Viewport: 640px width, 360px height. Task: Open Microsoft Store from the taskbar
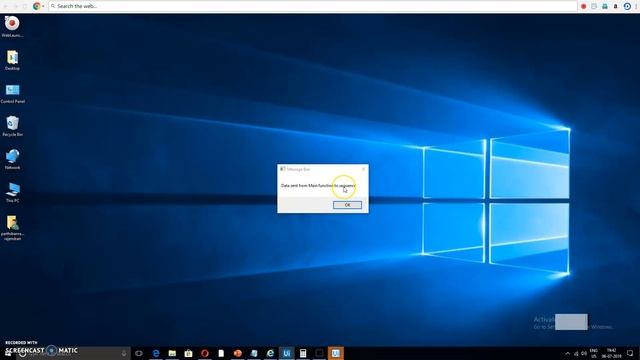click(x=188, y=353)
